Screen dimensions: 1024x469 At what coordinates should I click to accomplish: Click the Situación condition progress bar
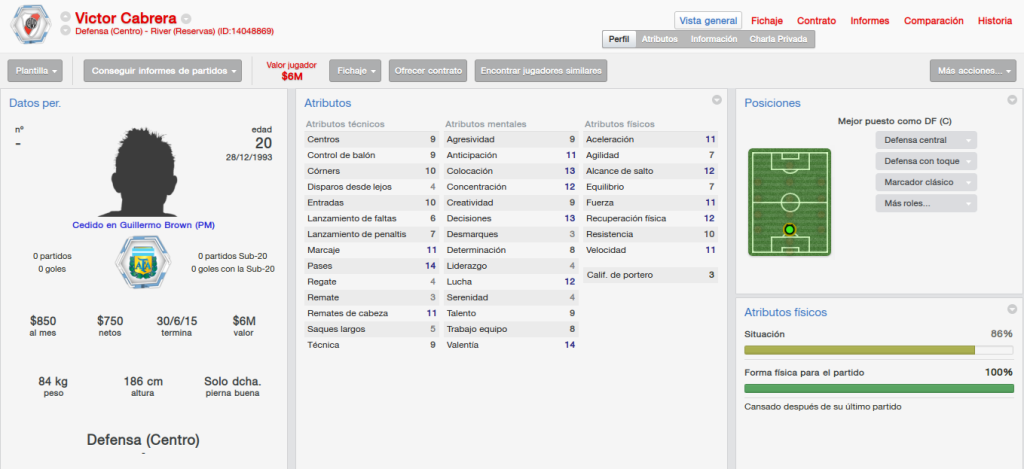point(879,350)
